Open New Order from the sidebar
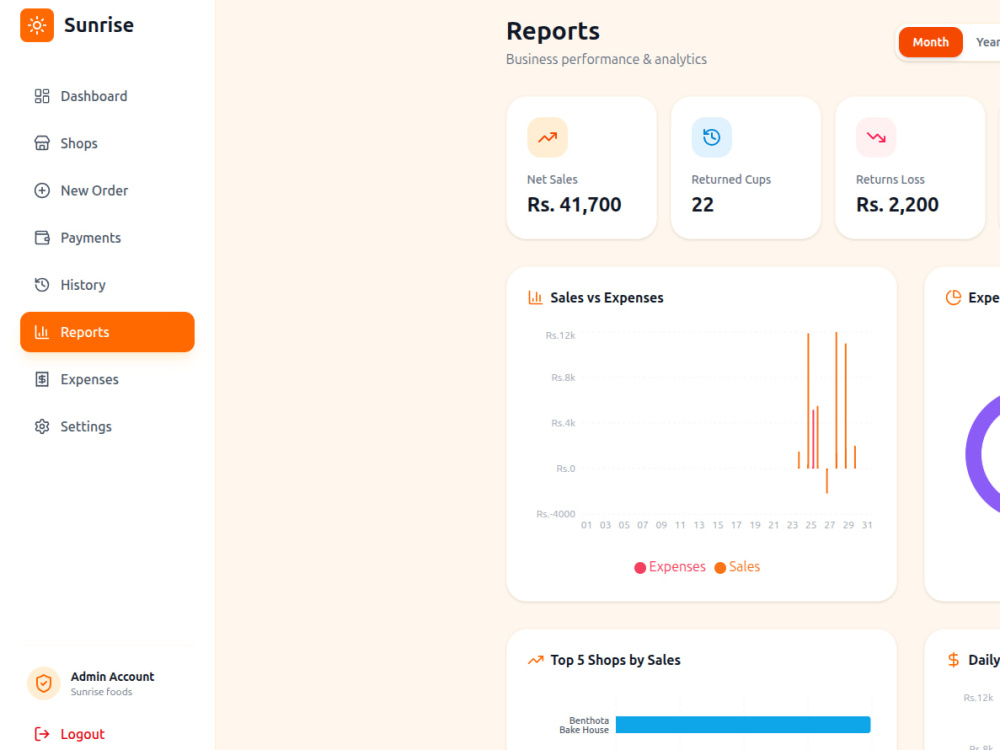Viewport: 1000px width, 750px height. coord(107,191)
